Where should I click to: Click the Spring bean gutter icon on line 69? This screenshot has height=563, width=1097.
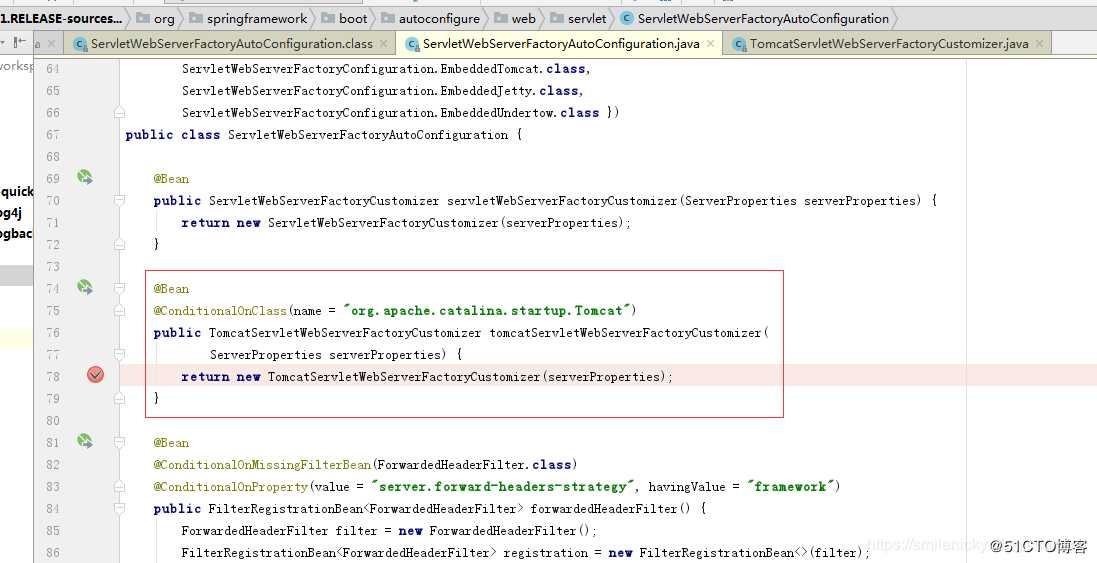click(x=85, y=177)
